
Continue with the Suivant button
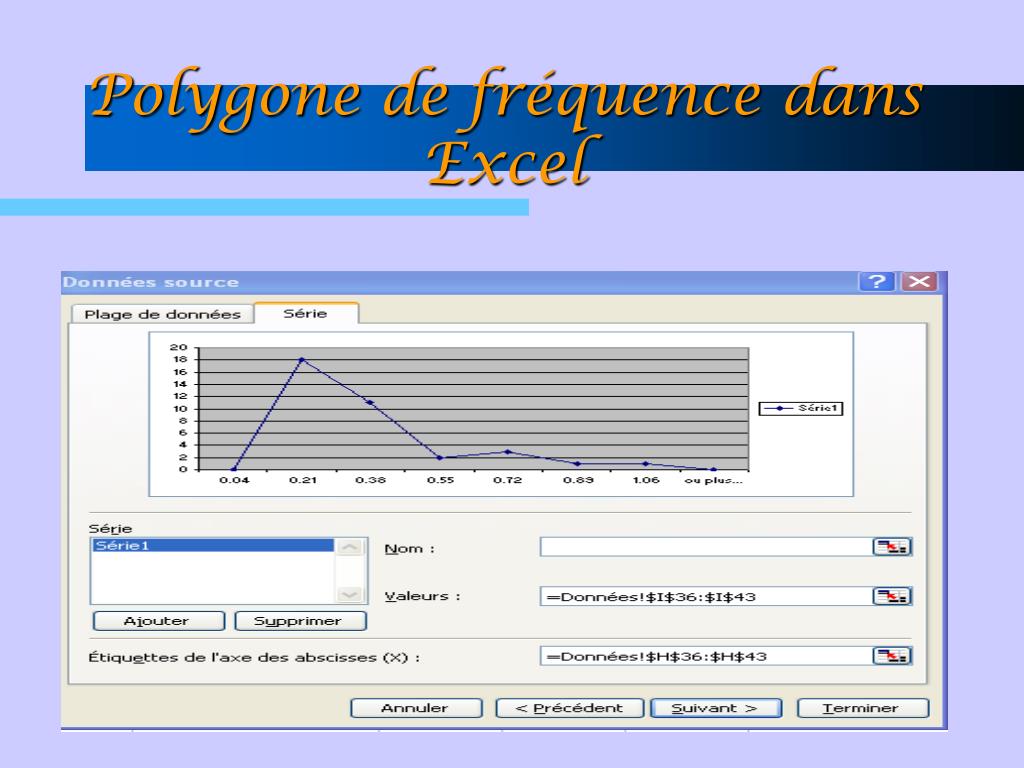coord(716,708)
